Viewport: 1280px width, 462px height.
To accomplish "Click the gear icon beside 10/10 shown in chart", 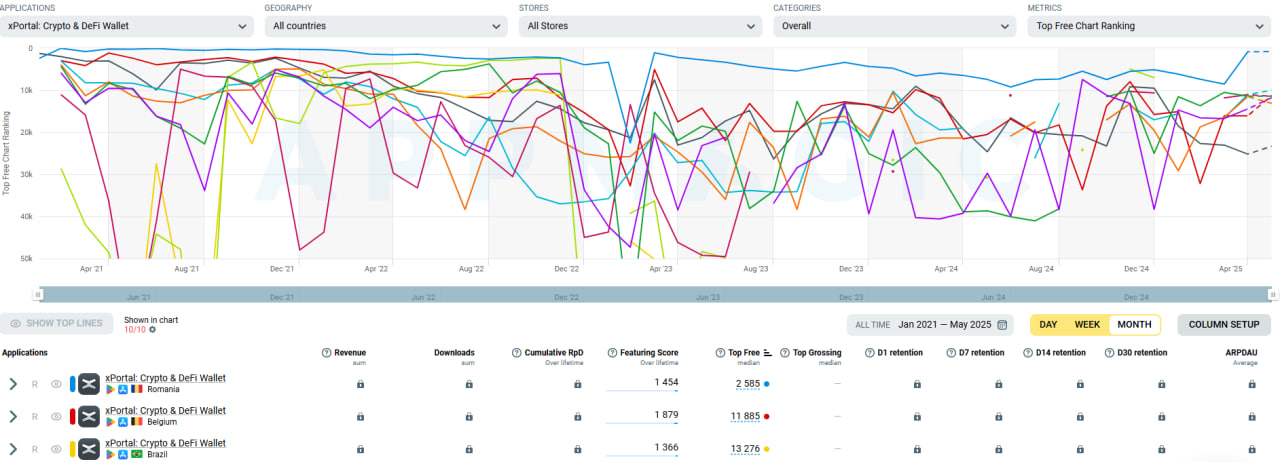I will click(x=152, y=329).
